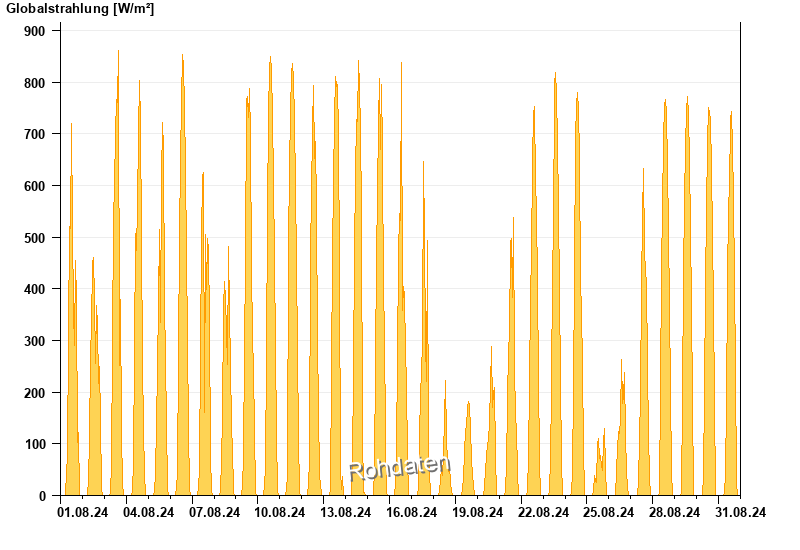Select the 300 y-axis label

(x=35, y=341)
